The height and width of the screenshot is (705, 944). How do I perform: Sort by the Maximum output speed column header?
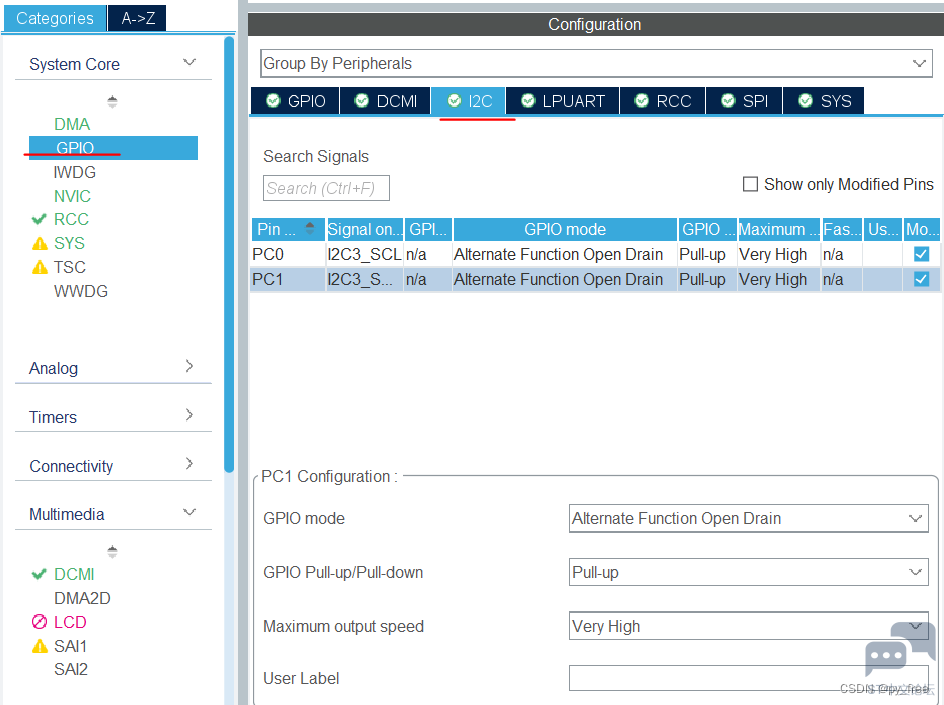pyautogui.click(x=779, y=229)
